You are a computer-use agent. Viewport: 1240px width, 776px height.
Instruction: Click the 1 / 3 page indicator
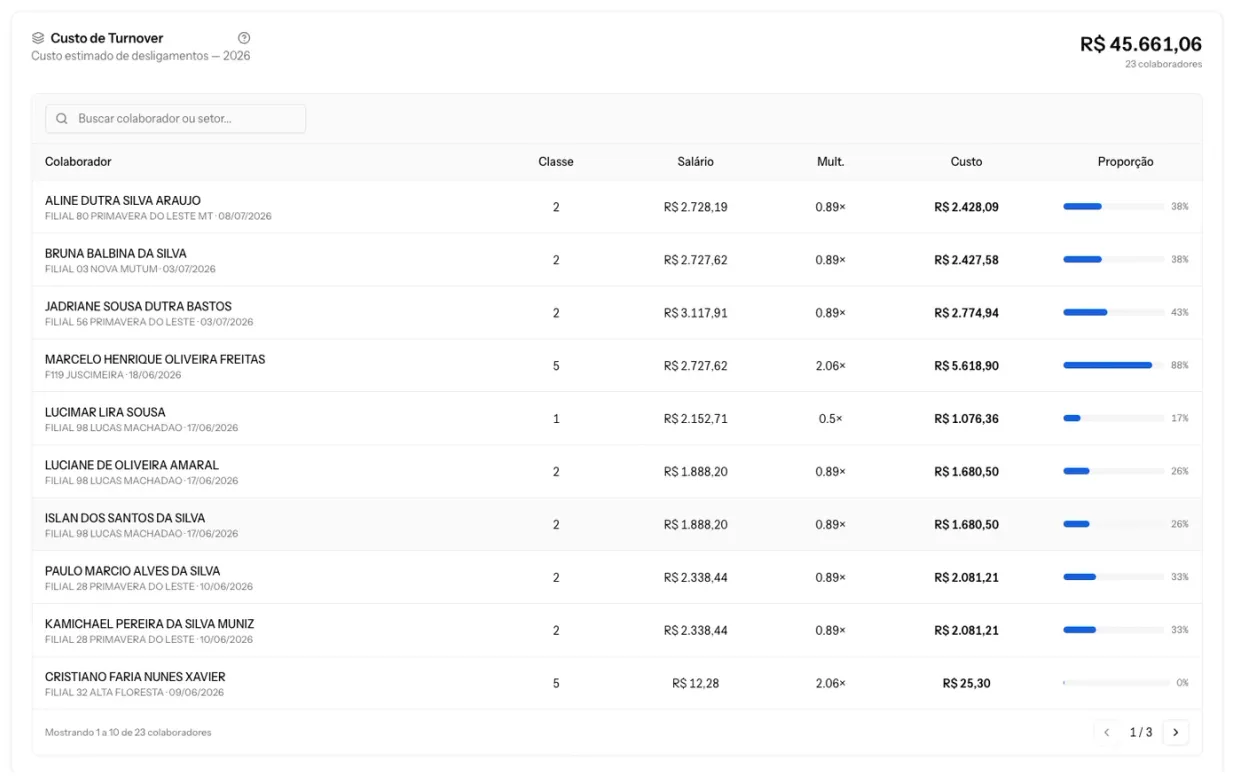[1141, 733]
